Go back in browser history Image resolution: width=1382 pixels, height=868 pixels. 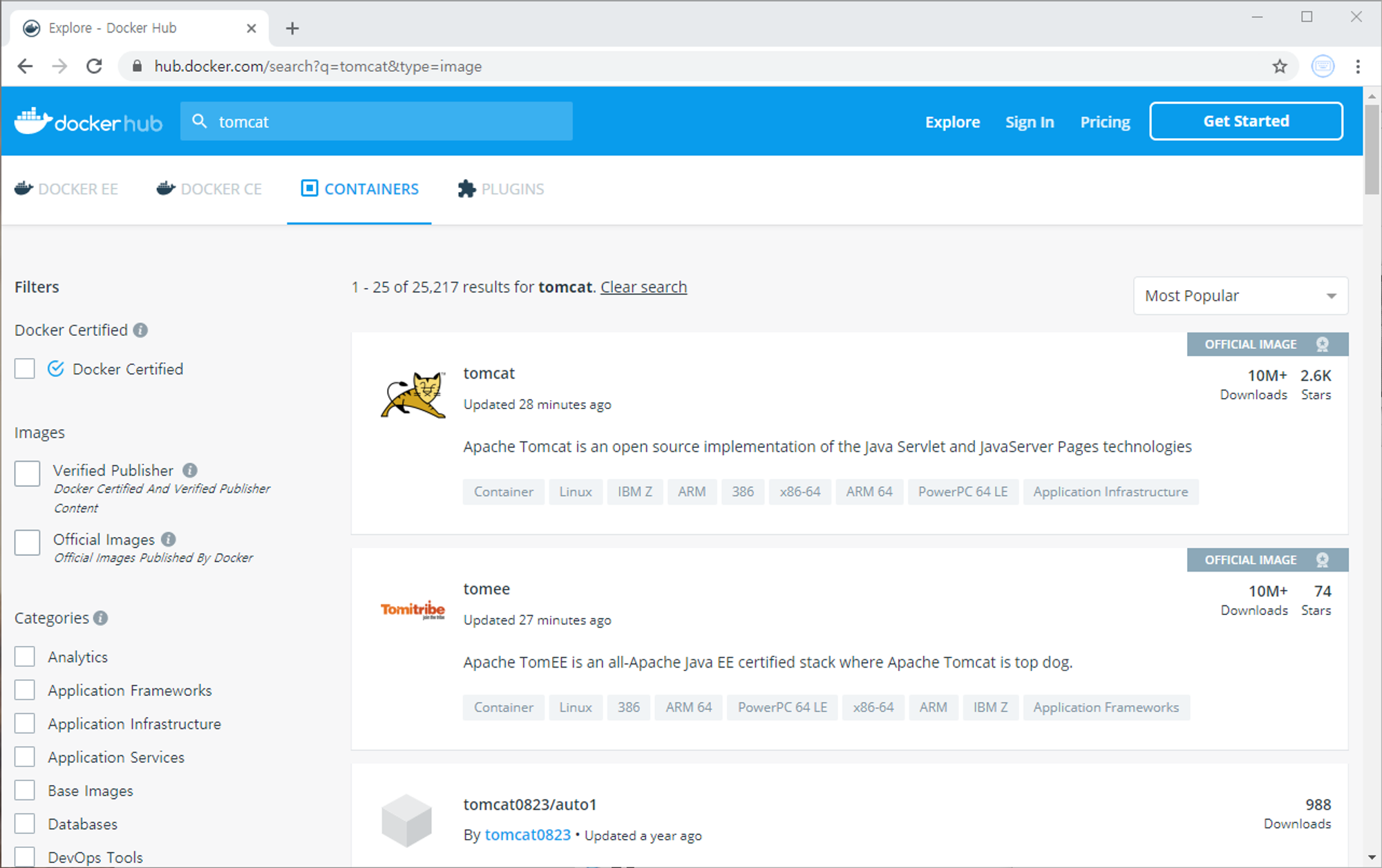coord(26,66)
